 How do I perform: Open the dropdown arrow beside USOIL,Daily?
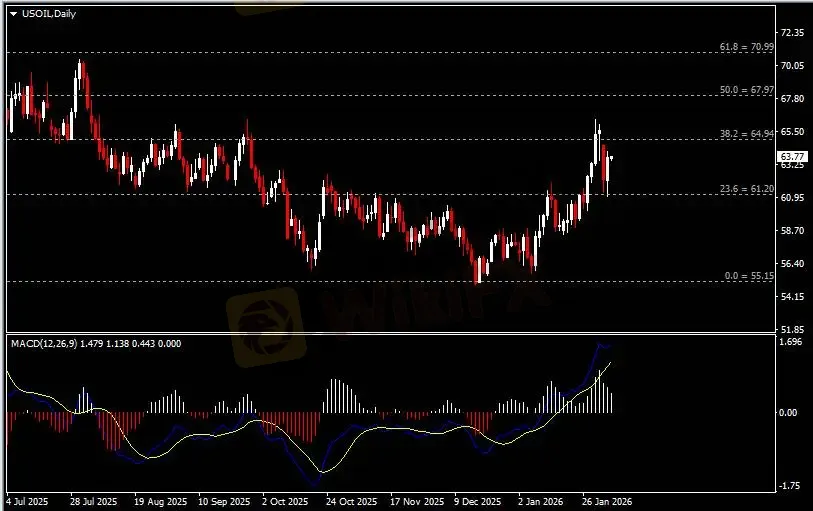point(13,13)
